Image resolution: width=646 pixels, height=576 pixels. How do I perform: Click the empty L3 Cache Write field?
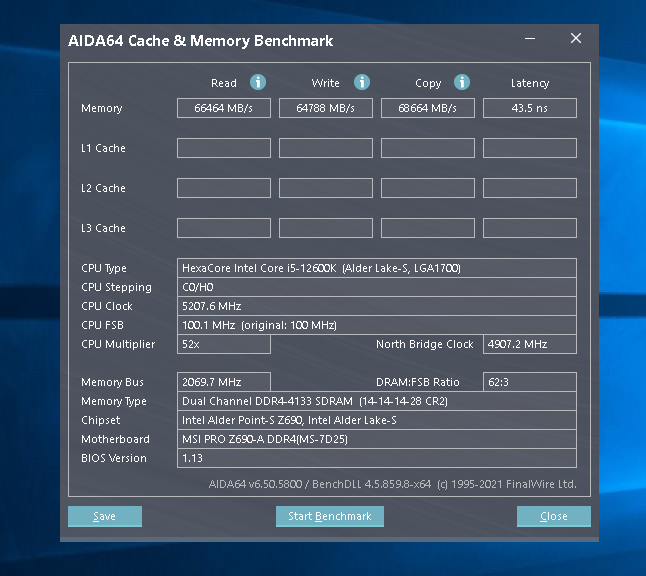click(x=325, y=228)
